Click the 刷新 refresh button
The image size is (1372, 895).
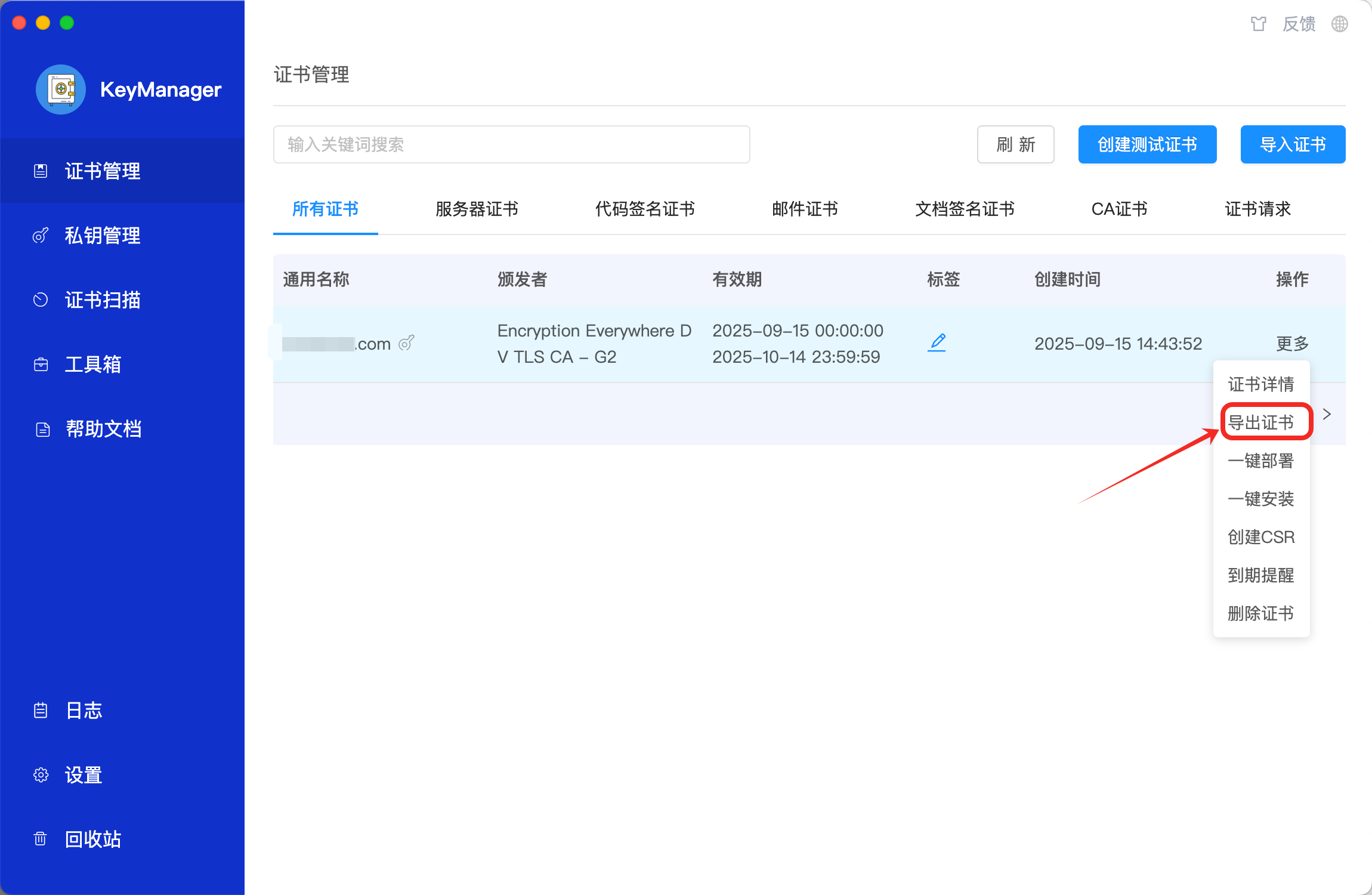pyautogui.click(x=1015, y=144)
